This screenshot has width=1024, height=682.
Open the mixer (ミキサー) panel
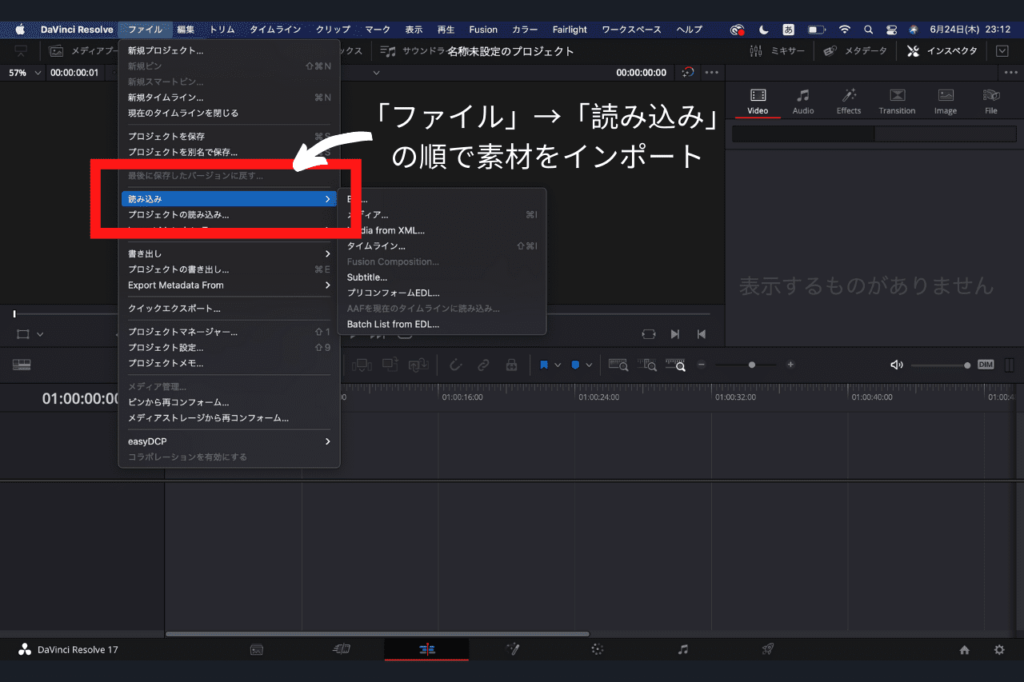777,51
